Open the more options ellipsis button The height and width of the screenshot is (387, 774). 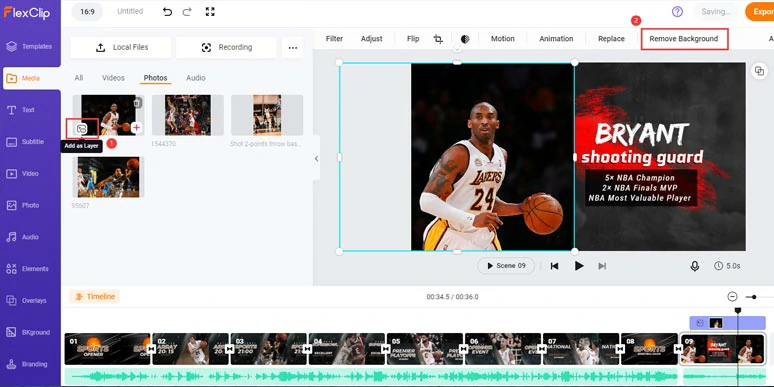point(293,47)
